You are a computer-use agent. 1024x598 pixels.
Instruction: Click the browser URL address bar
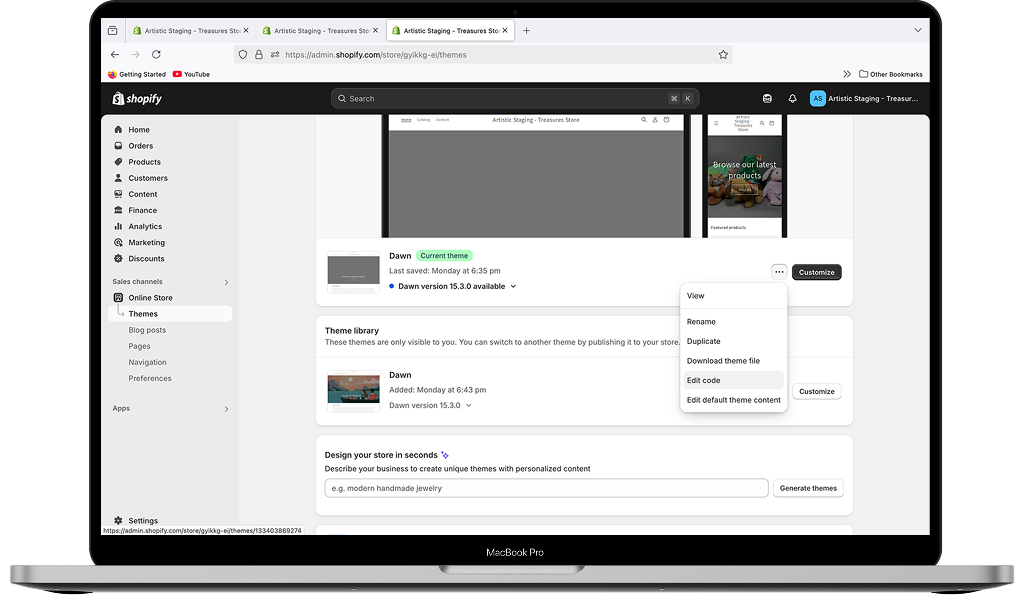pyautogui.click(x=483, y=55)
